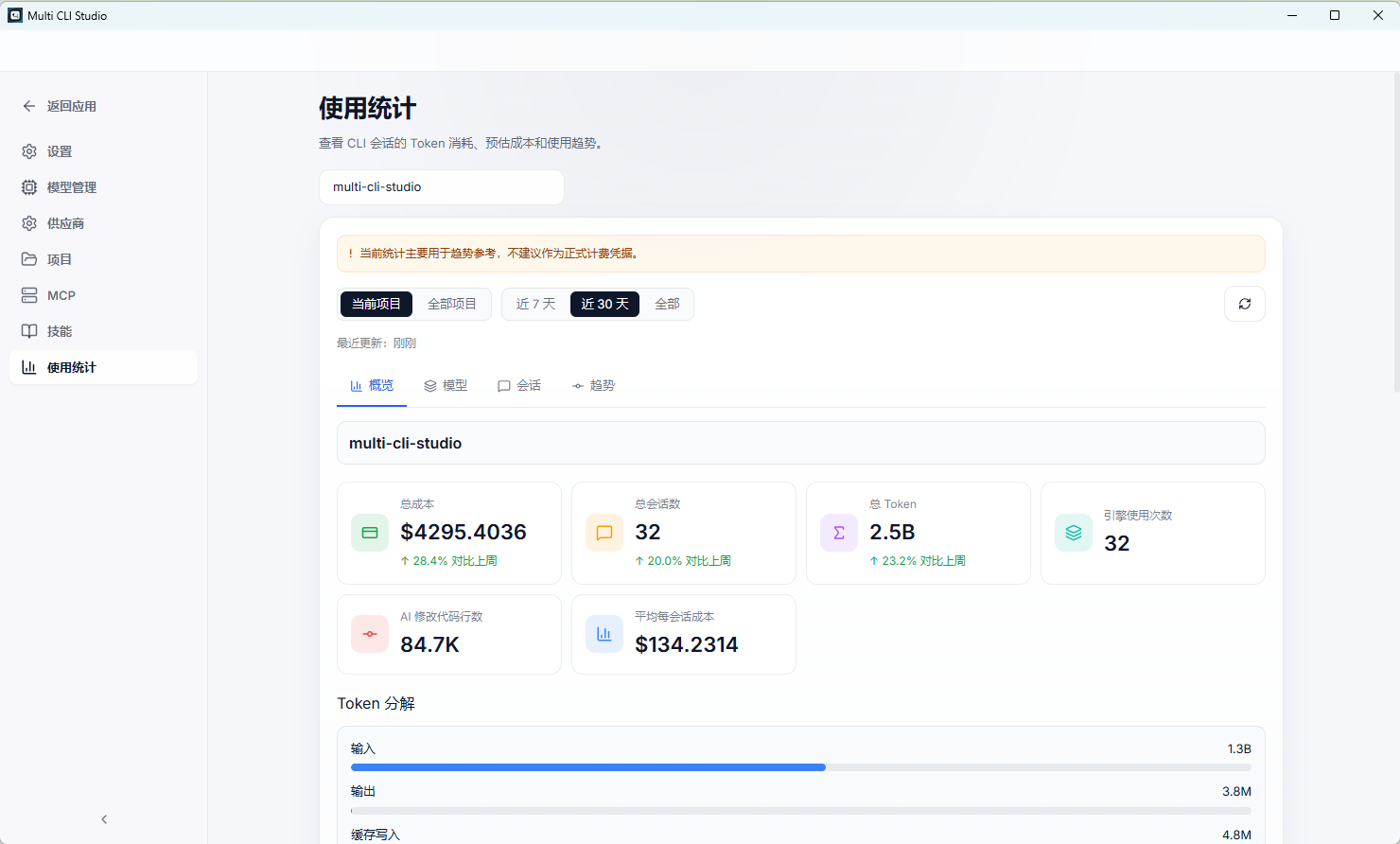The image size is (1400, 844).
Task: Click the 模型管理 chip icon in the sidebar
Action: [x=29, y=187]
